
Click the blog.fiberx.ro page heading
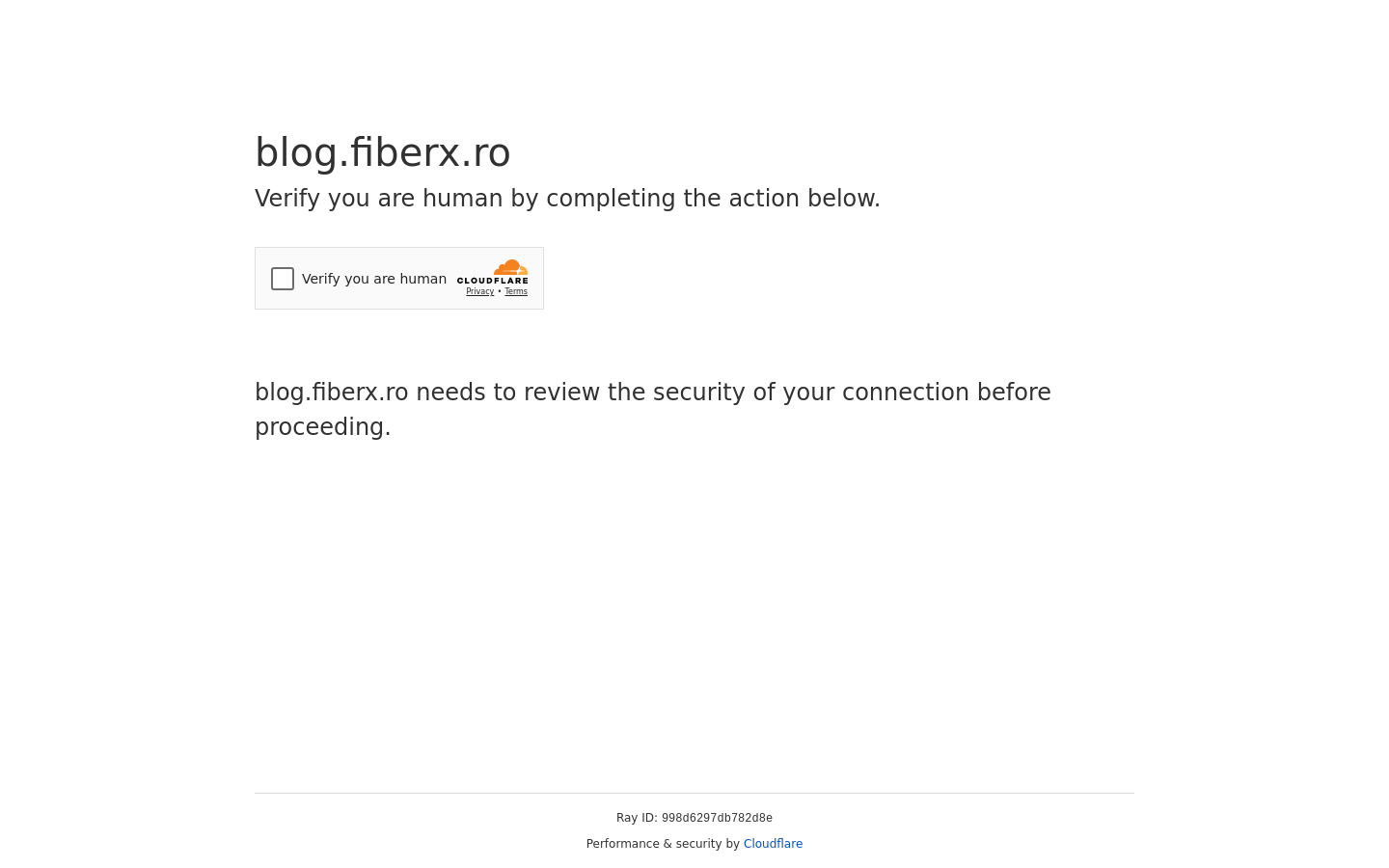coord(383,152)
